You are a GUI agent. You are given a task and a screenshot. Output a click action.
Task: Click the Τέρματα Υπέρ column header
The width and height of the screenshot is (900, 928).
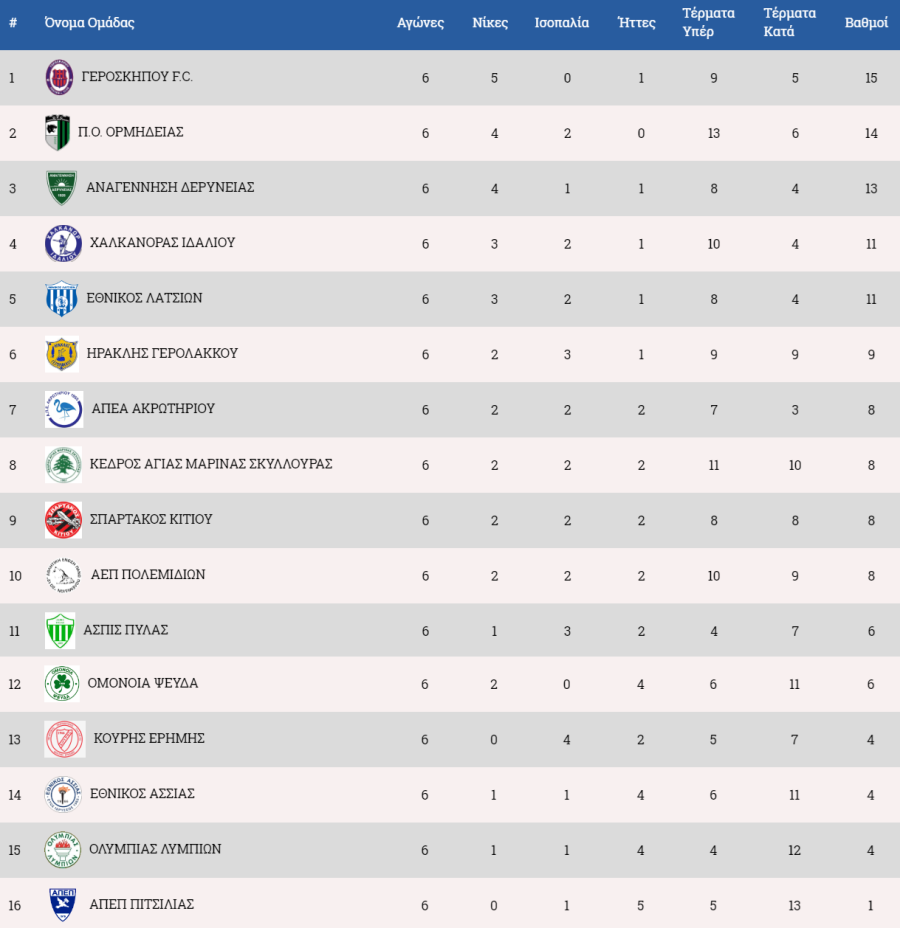coord(708,22)
